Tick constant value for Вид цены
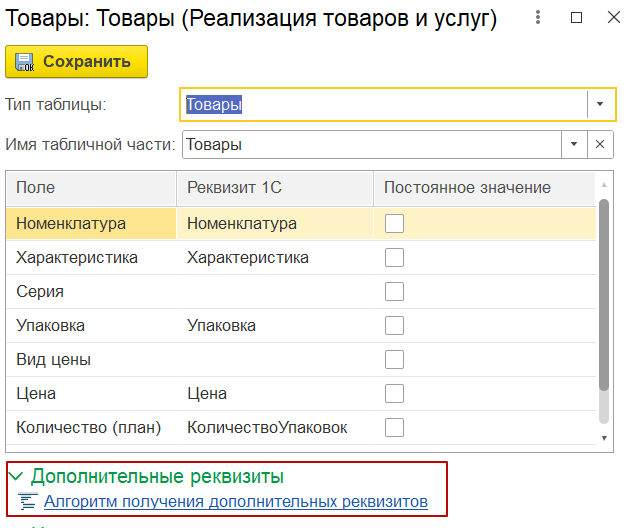 [x=394, y=359]
